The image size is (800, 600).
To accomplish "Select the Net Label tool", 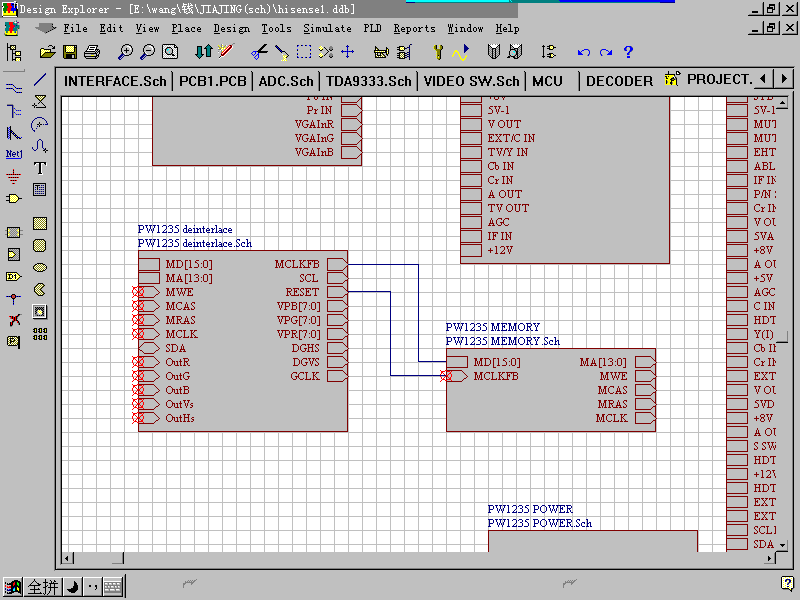I will click(14, 154).
